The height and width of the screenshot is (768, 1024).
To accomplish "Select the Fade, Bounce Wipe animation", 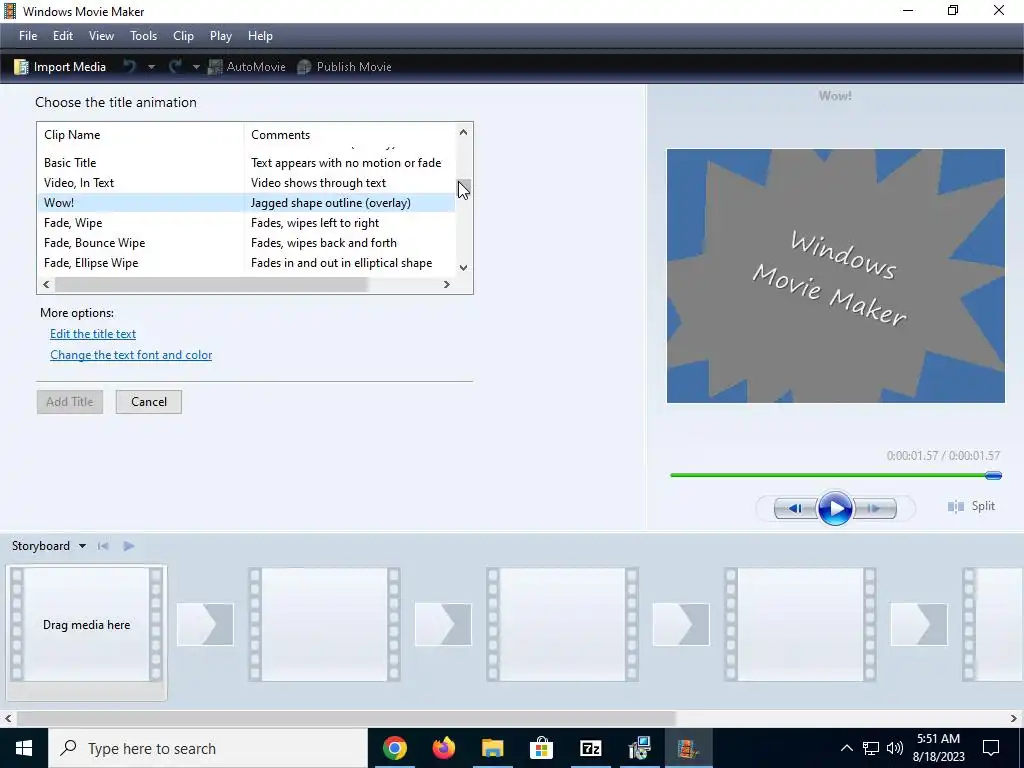I will [246, 243].
